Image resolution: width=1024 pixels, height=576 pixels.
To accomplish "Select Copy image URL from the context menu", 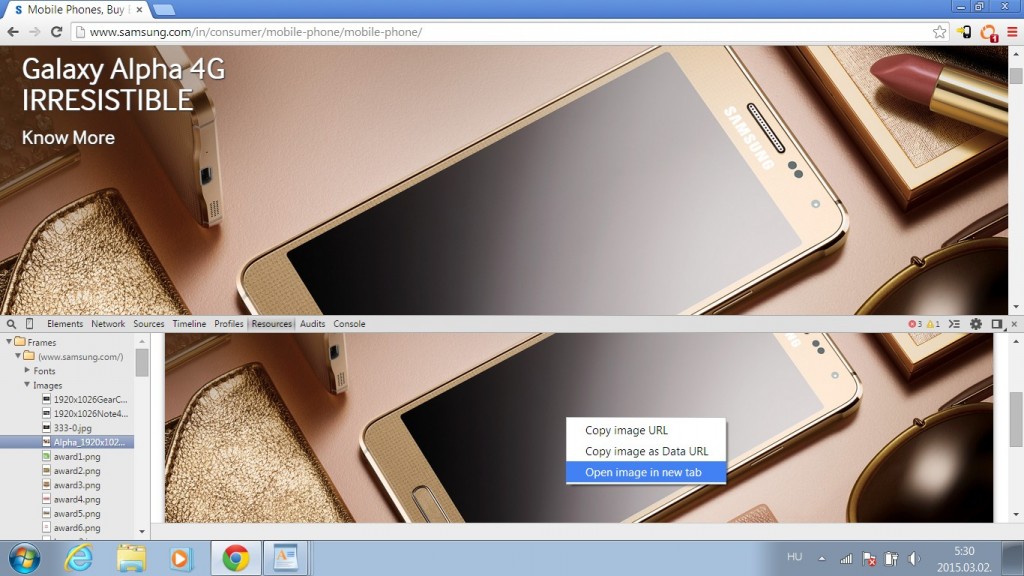I will 626,430.
